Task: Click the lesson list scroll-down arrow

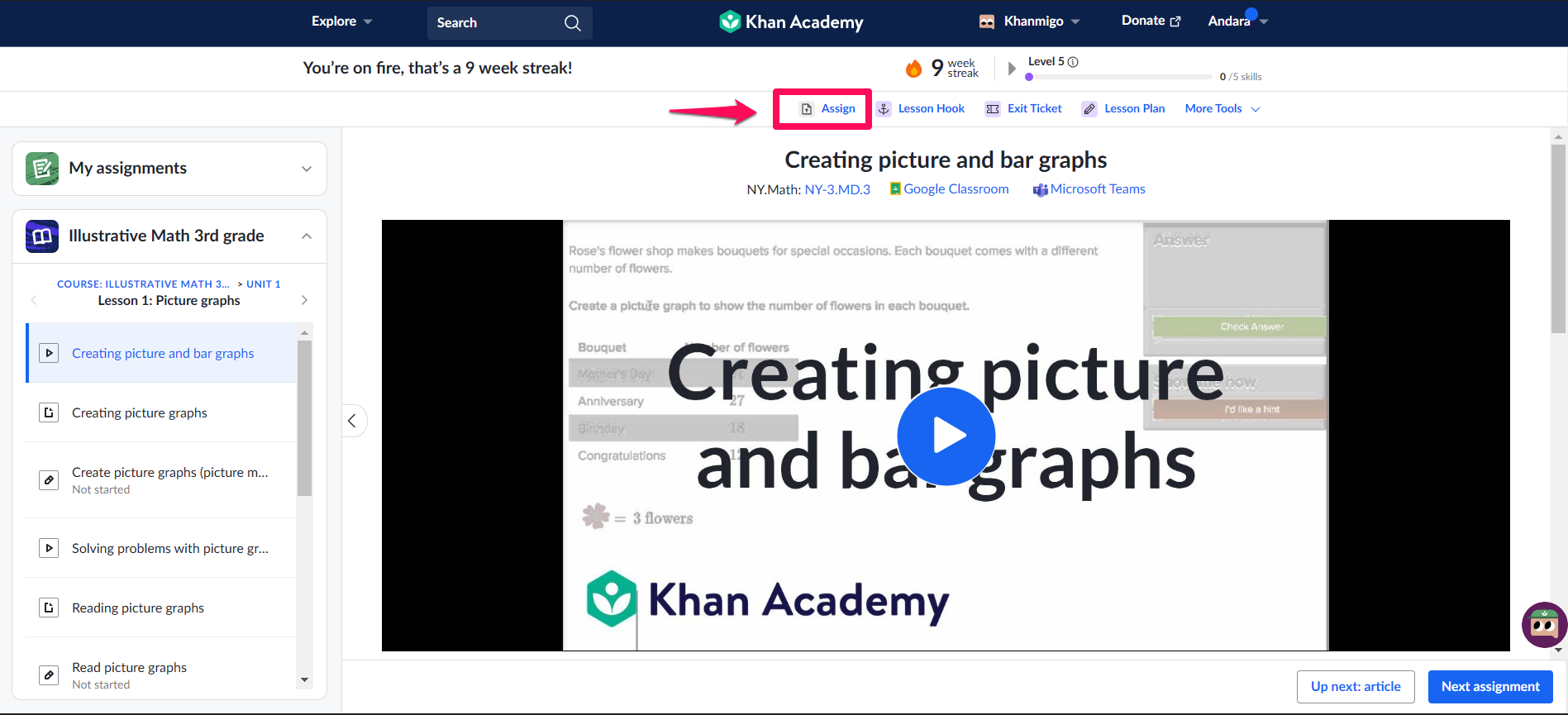Action: click(x=304, y=680)
